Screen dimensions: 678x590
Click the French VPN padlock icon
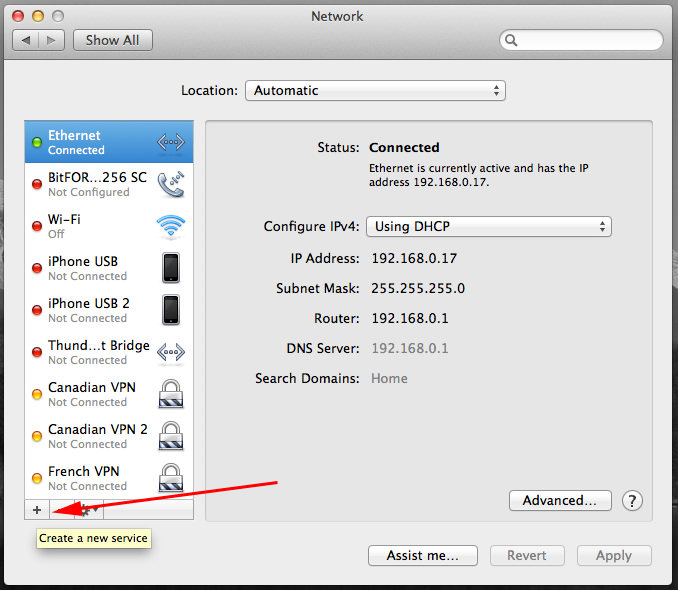[171, 478]
